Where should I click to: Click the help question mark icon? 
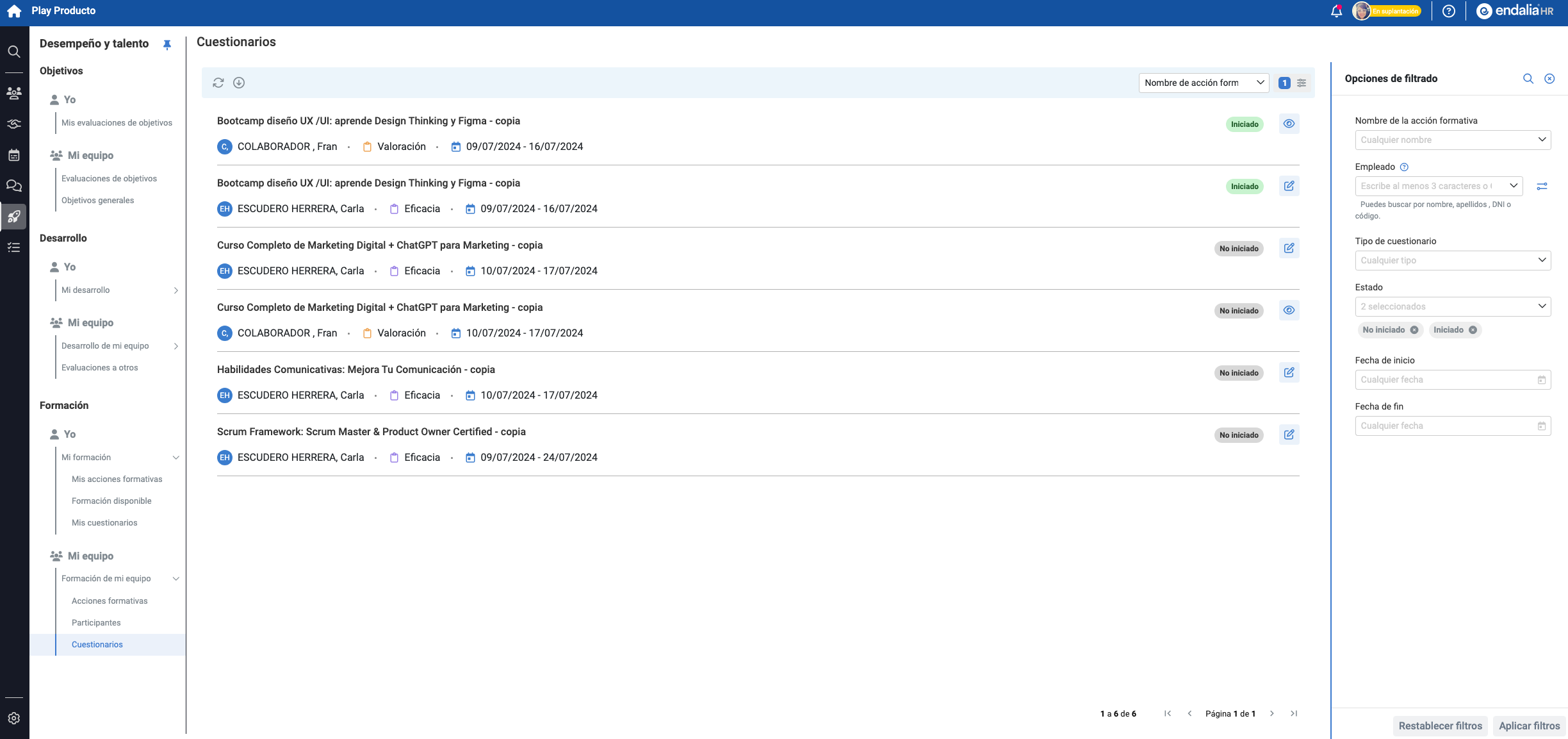[x=1449, y=12]
